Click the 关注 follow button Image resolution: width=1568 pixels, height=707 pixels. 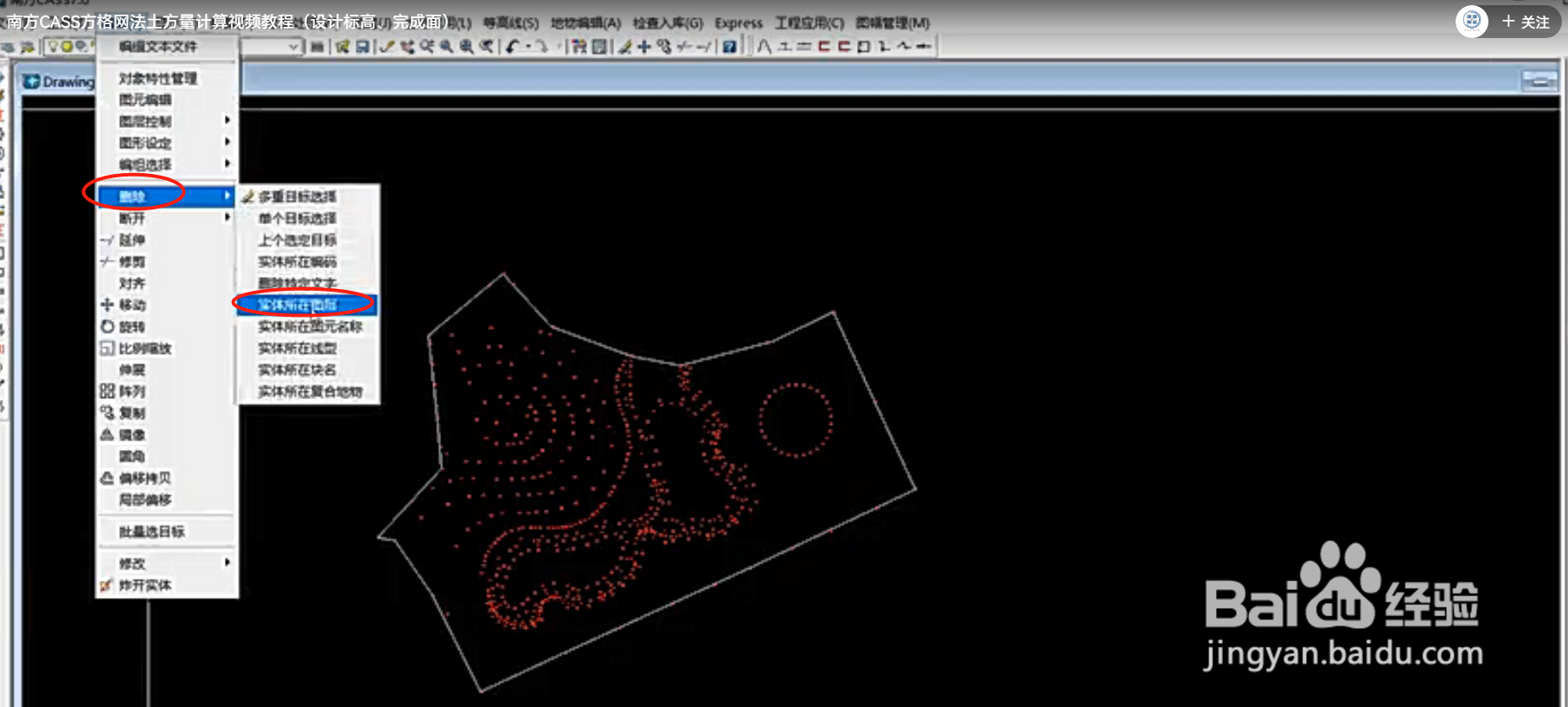1526,22
